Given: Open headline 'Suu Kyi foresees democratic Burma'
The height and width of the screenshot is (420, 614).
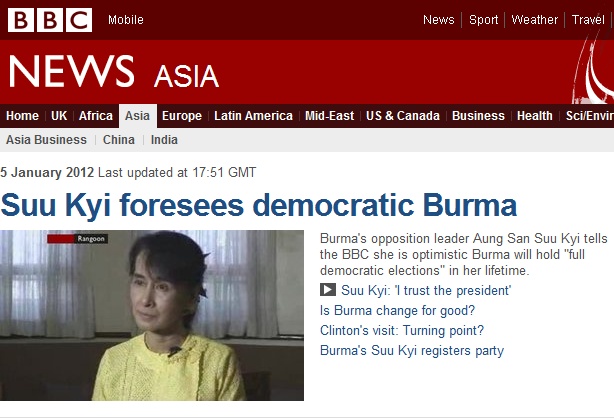Looking at the screenshot, I should click(259, 207).
